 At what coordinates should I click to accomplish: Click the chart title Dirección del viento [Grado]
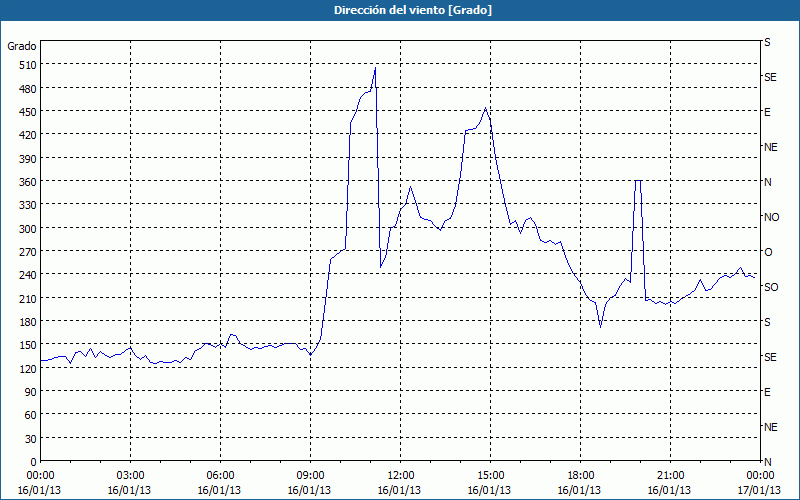pyautogui.click(x=413, y=10)
